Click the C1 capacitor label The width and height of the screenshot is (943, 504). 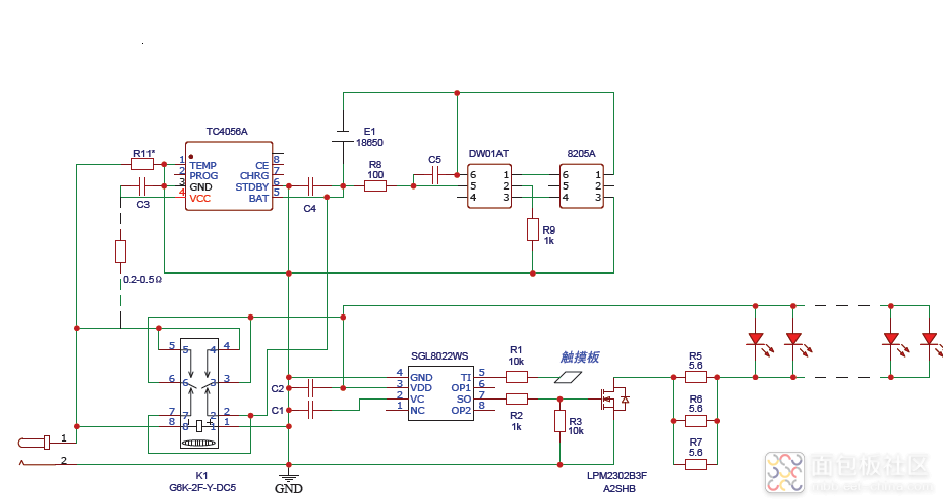(277, 411)
